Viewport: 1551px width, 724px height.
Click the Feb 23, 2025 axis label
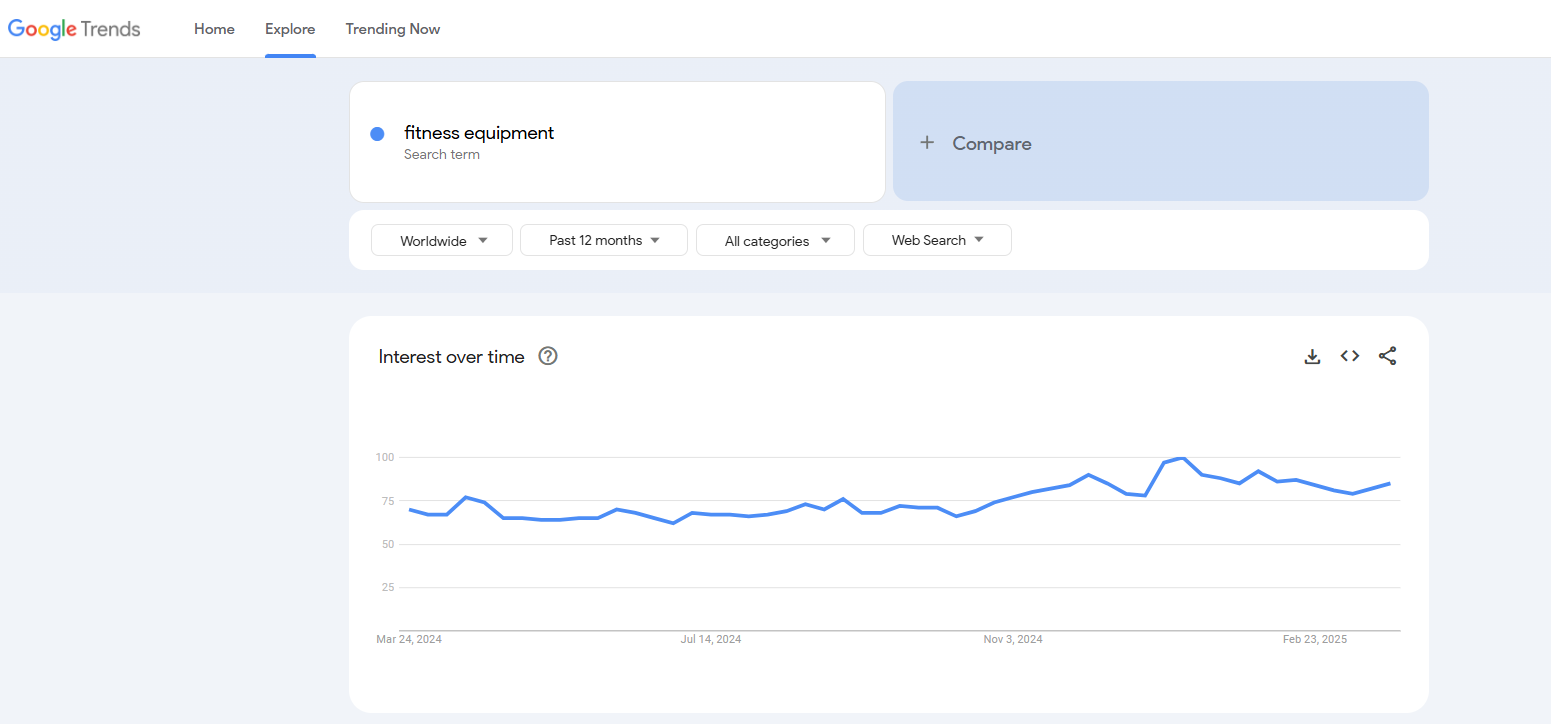coord(1315,639)
